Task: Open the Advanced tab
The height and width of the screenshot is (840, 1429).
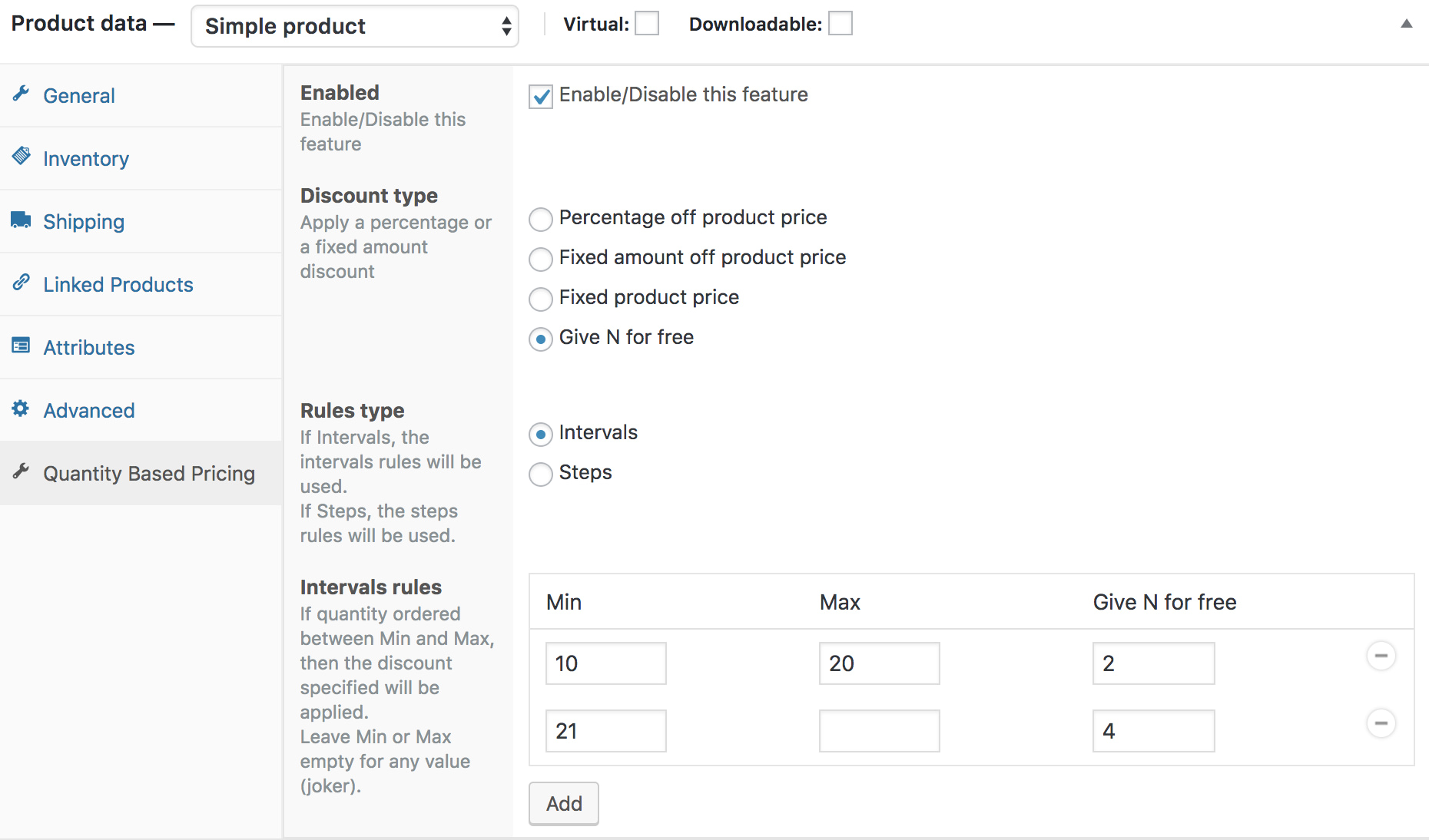Action: (141, 410)
